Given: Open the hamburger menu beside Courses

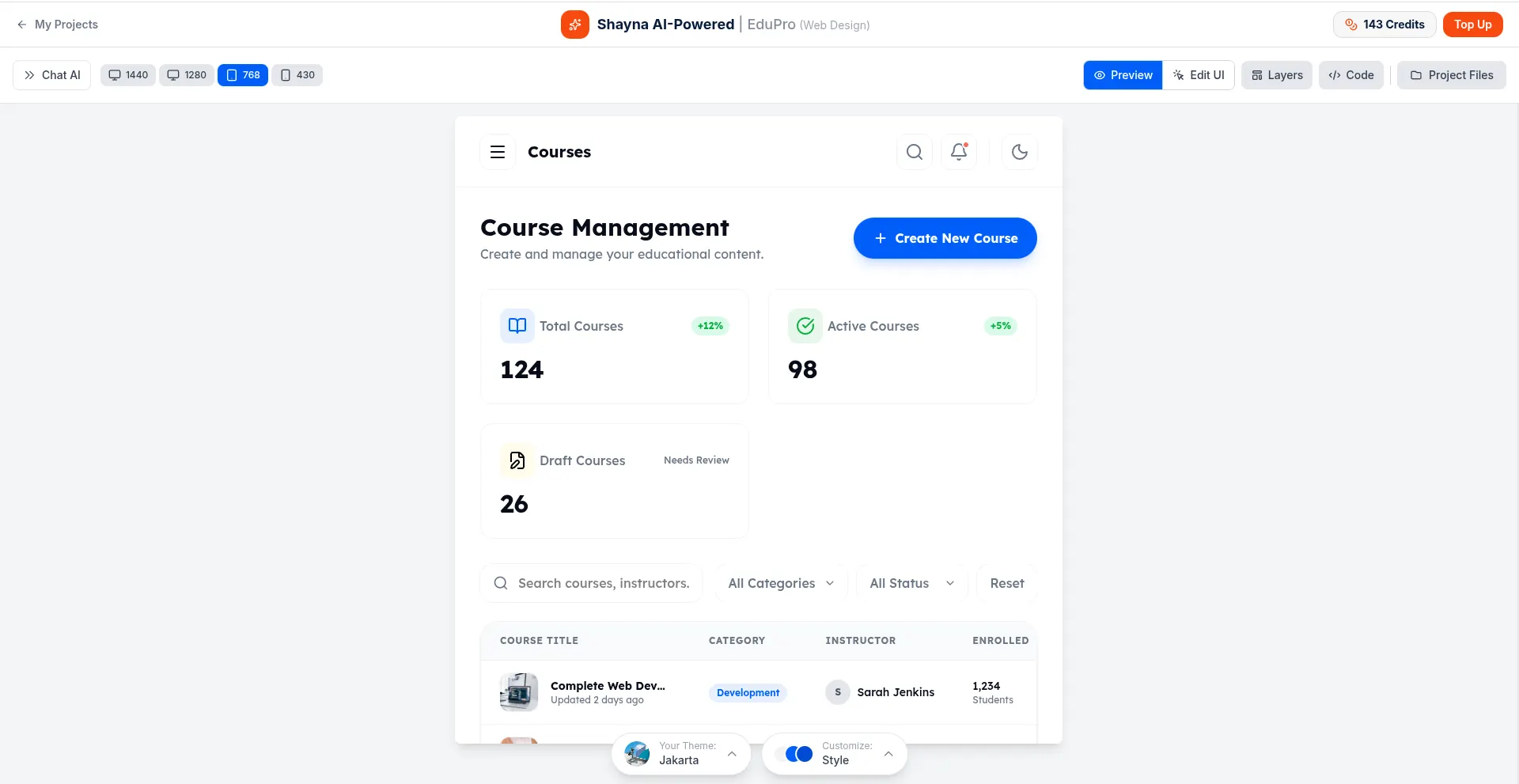Looking at the screenshot, I should pos(498,152).
